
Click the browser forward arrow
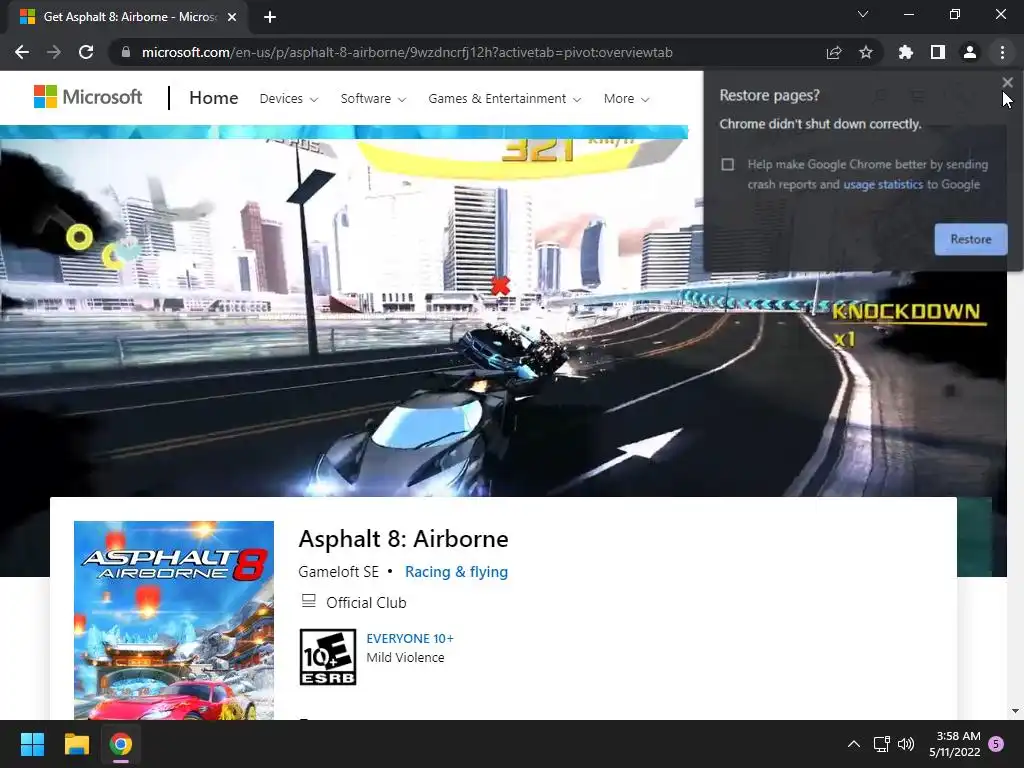click(54, 52)
